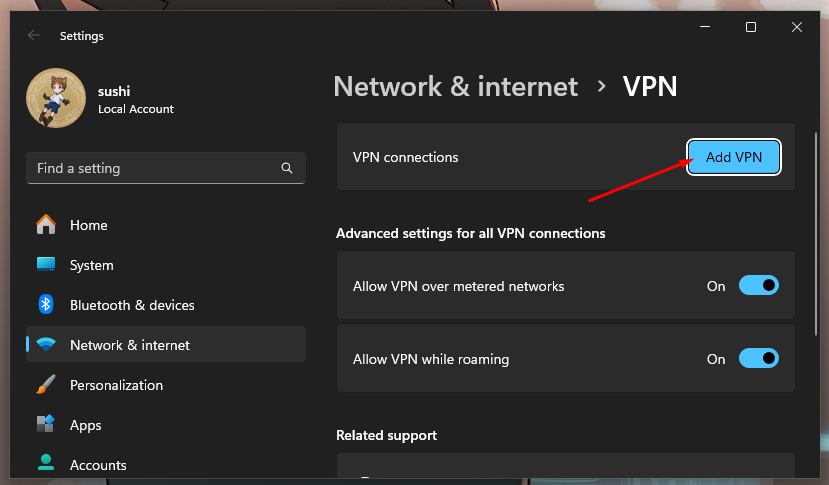Image resolution: width=829 pixels, height=485 pixels.
Task: Go back using the back arrow
Action: (x=34, y=35)
